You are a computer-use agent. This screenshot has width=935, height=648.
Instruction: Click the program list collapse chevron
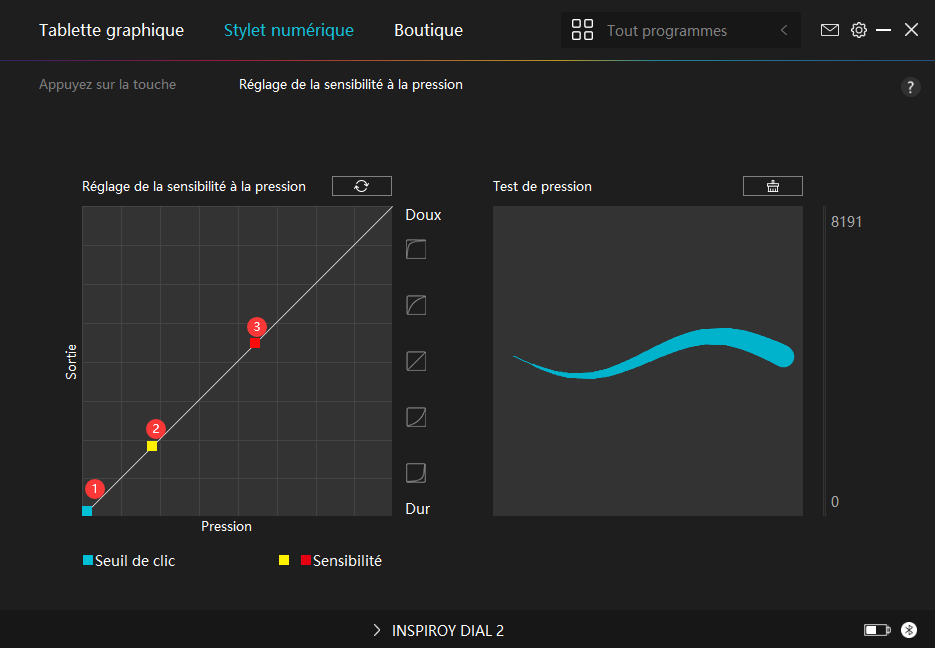pos(784,30)
